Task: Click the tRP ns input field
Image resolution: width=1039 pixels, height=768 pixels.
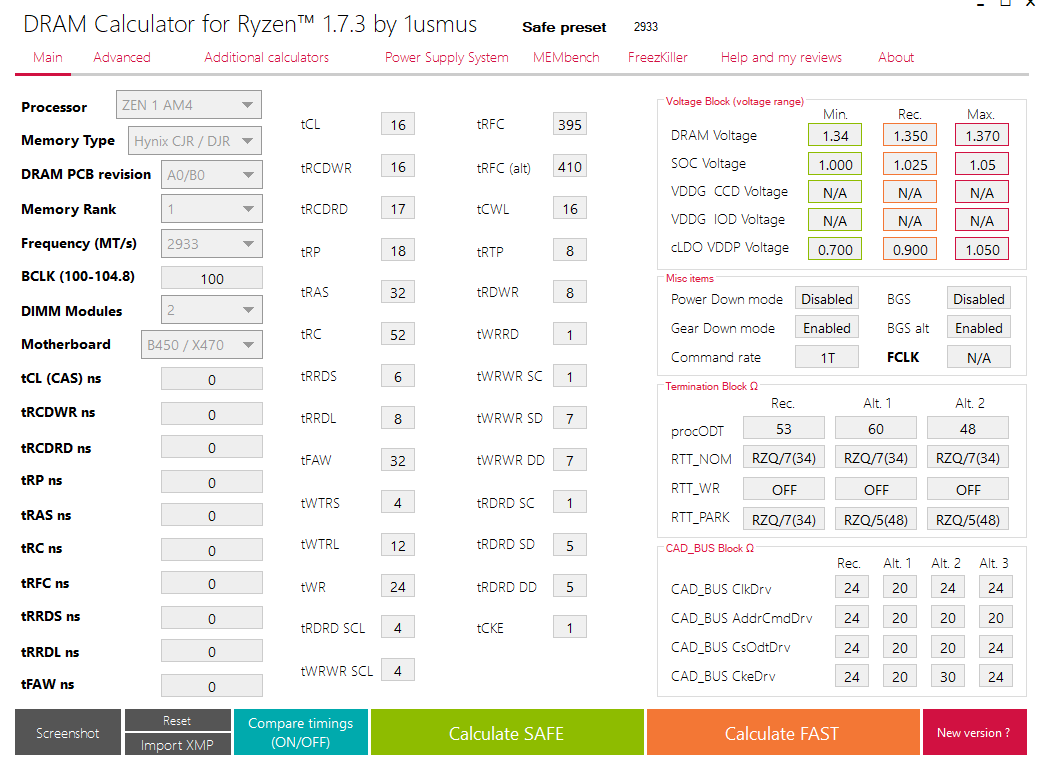Action: [x=211, y=482]
